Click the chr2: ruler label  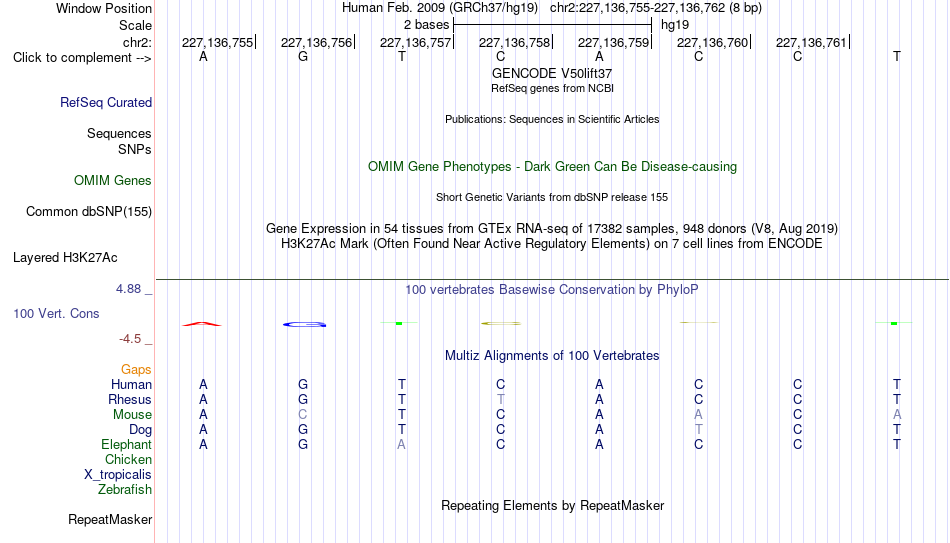pyautogui.click(x=138, y=42)
